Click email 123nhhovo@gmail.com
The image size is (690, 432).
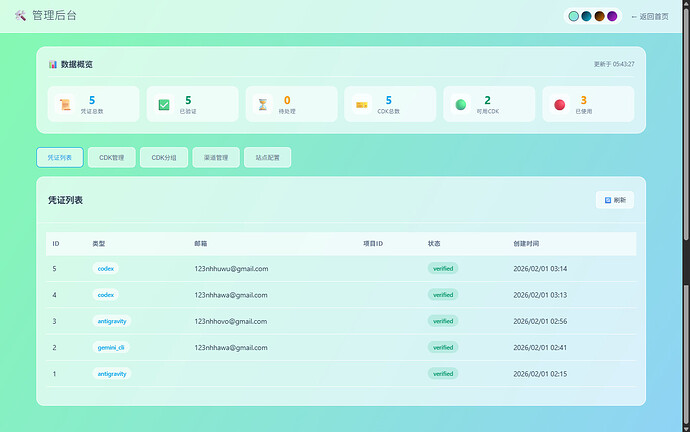pyautogui.click(x=231, y=322)
